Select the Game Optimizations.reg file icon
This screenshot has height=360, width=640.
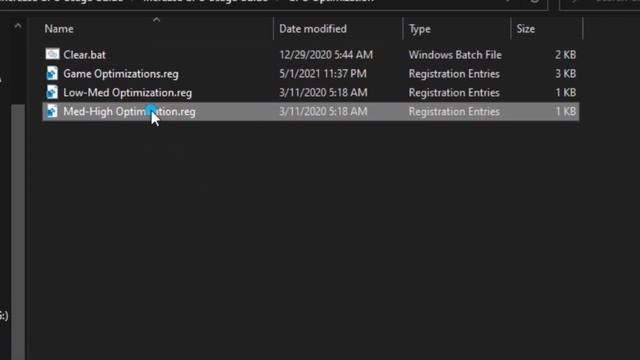pyautogui.click(x=52, y=73)
